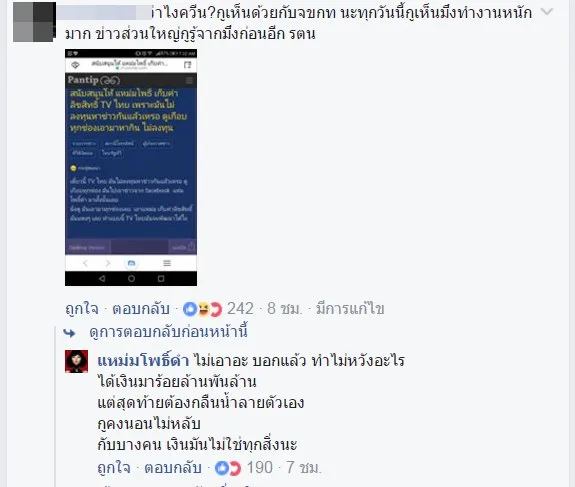Click the reply arrow icon beside previous replies
The image size is (575, 487).
point(69,333)
